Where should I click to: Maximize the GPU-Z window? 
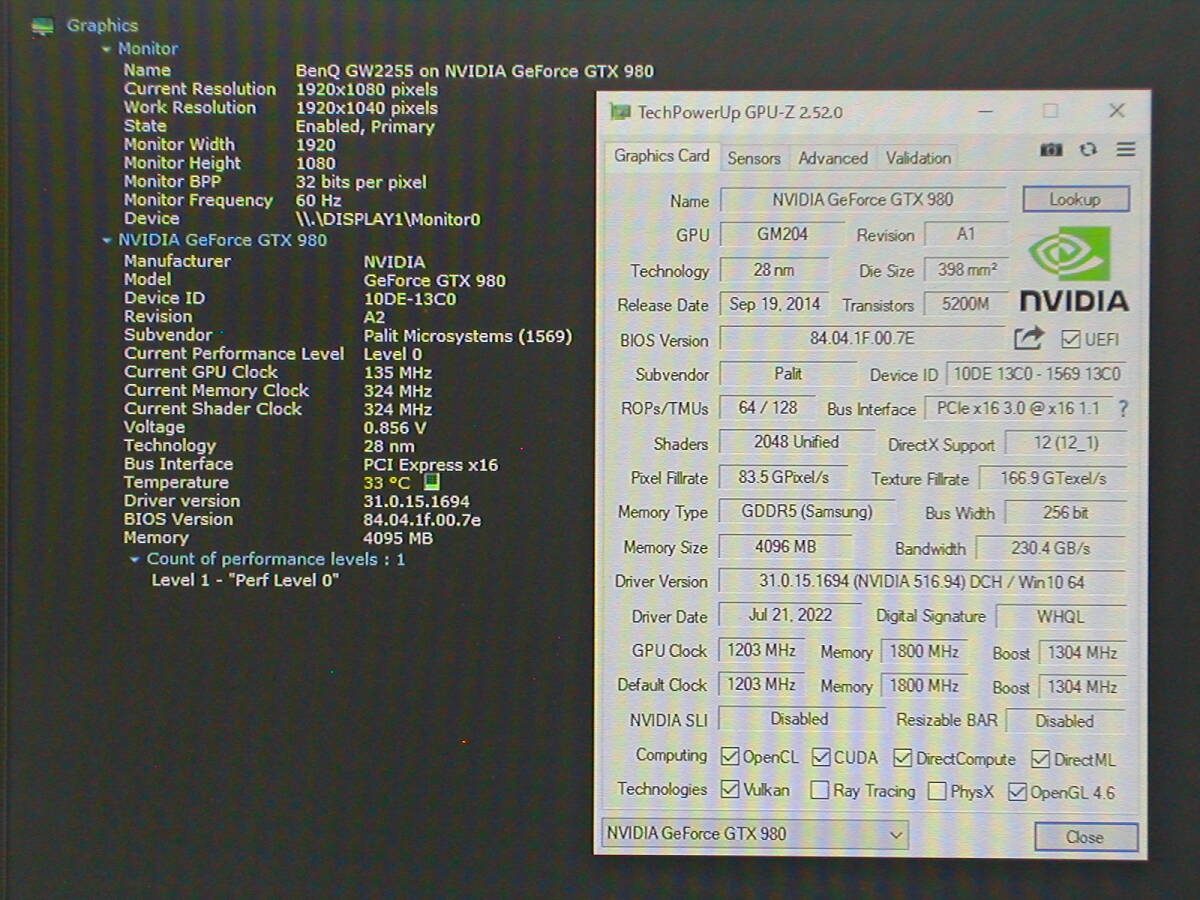tap(1050, 111)
